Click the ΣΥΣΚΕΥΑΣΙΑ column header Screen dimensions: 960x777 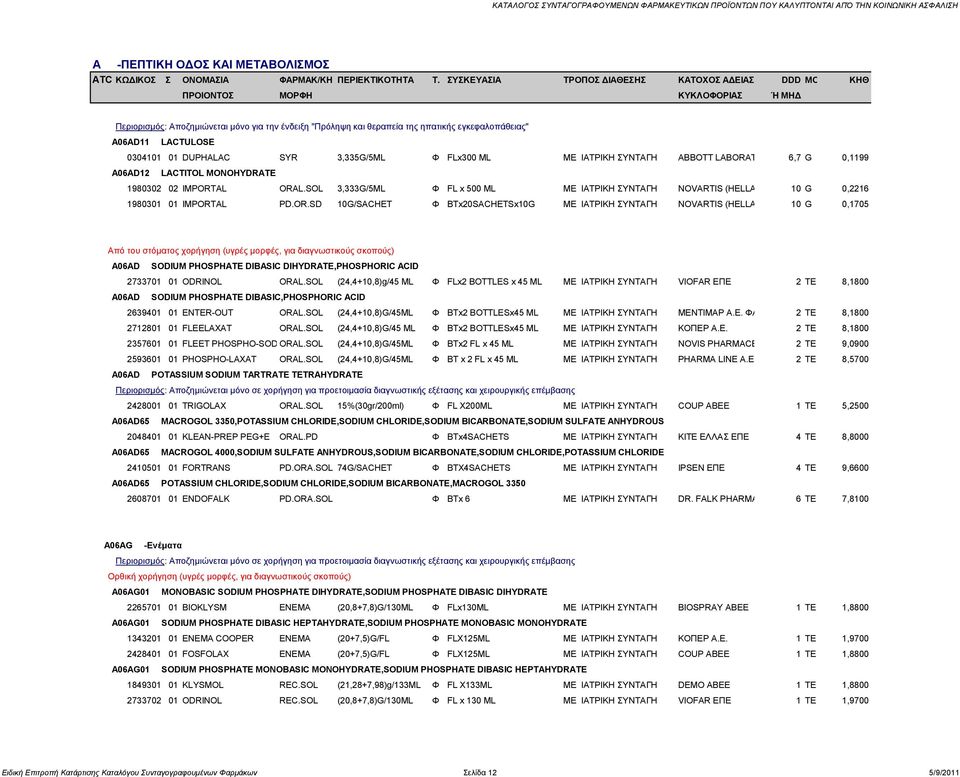pyautogui.click(x=474, y=80)
